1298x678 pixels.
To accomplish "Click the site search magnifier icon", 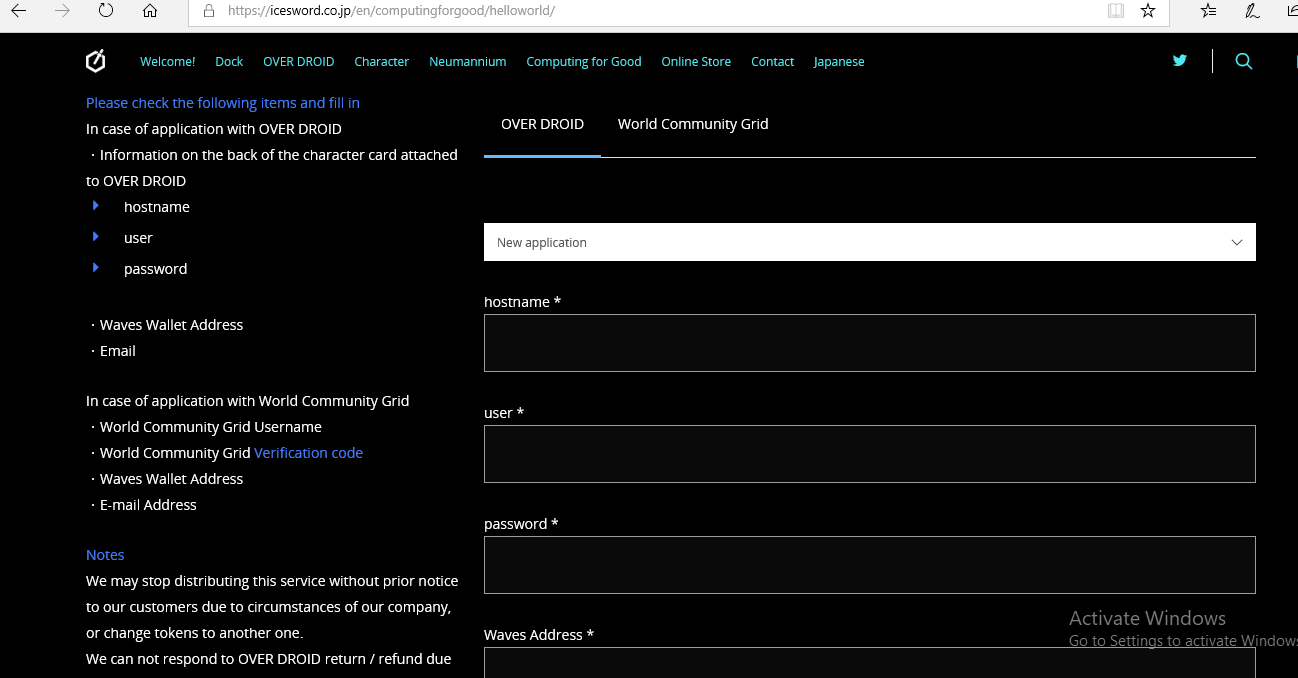I will 1243,61.
